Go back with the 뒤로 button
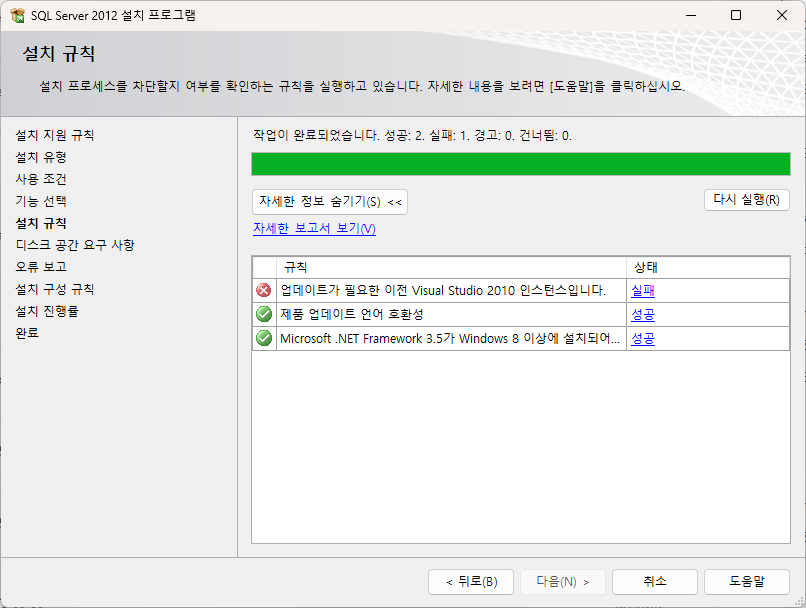 (x=471, y=582)
